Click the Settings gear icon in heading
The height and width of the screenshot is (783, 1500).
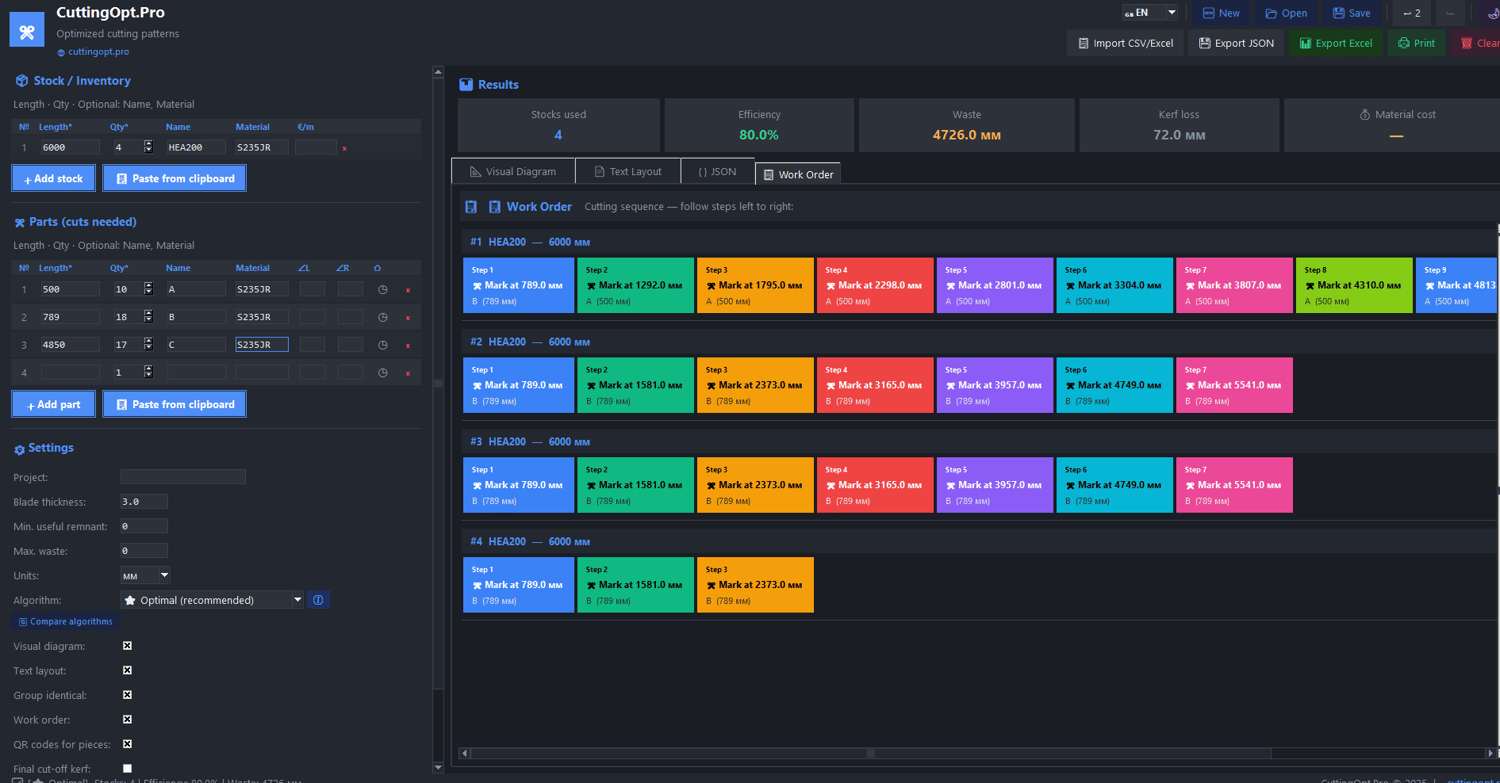point(19,450)
